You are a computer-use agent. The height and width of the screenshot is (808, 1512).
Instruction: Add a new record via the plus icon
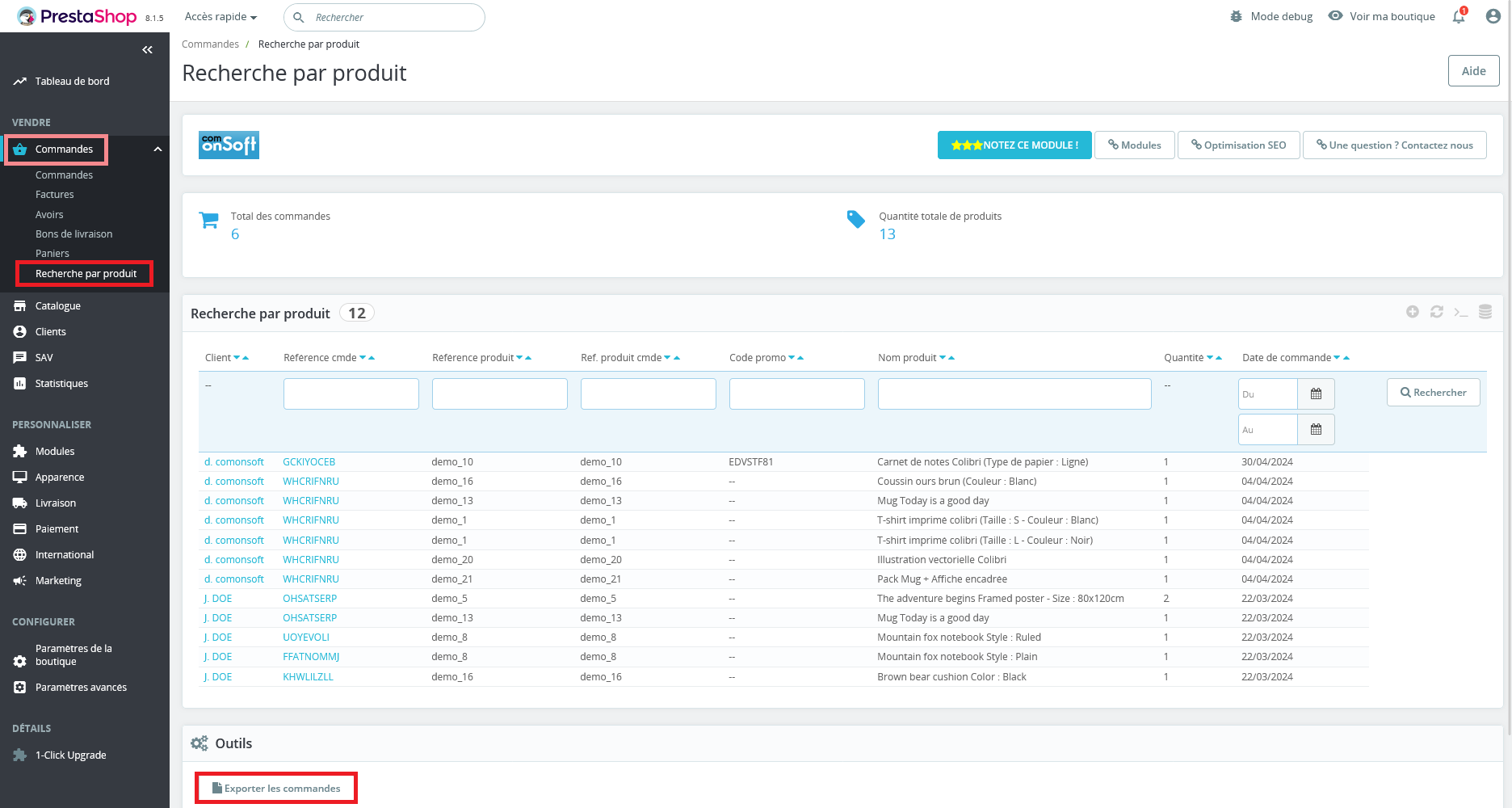click(1413, 311)
